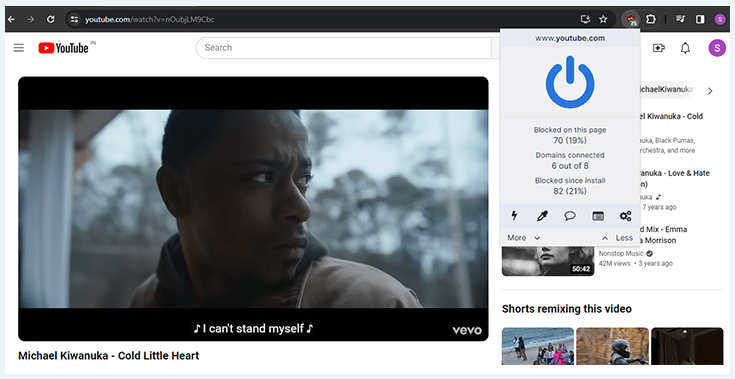Open site information icon in address bar
This screenshot has height=379, width=735.
pyautogui.click(x=74, y=19)
